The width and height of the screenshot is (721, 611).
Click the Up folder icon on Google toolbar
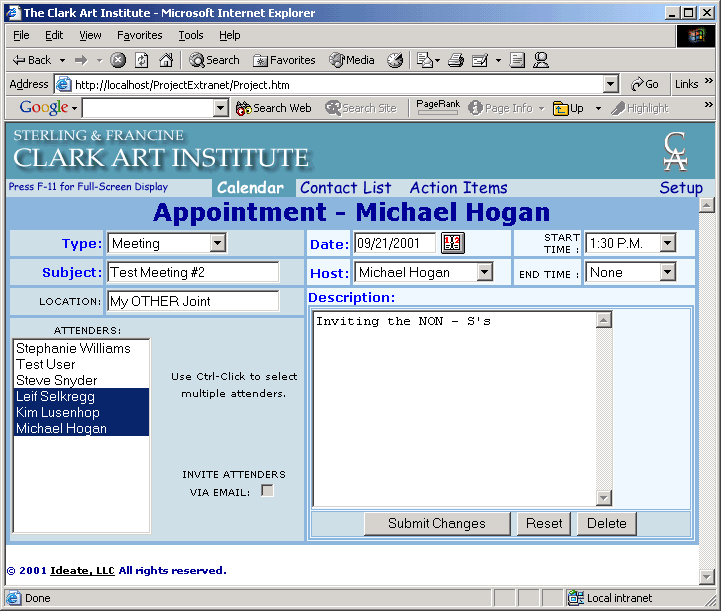click(568, 108)
